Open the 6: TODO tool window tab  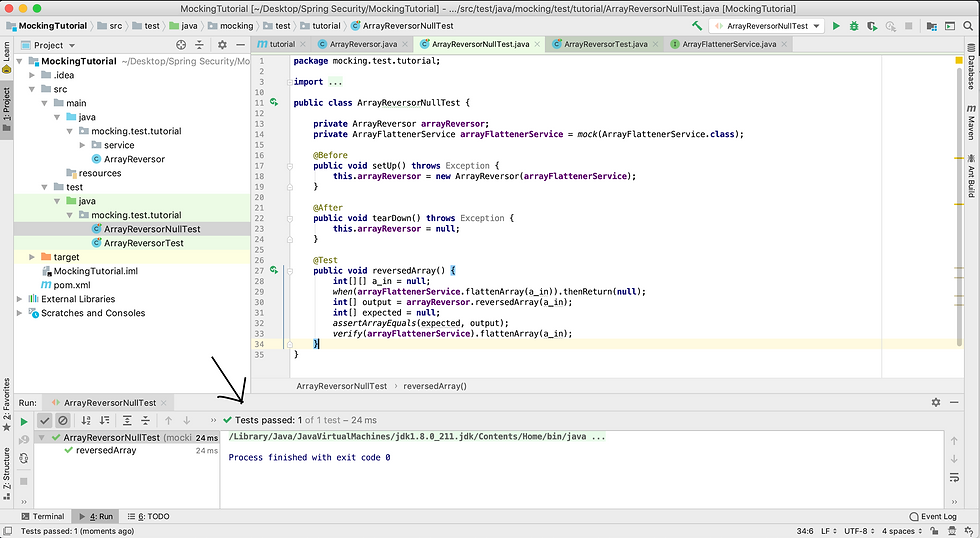coord(148,516)
